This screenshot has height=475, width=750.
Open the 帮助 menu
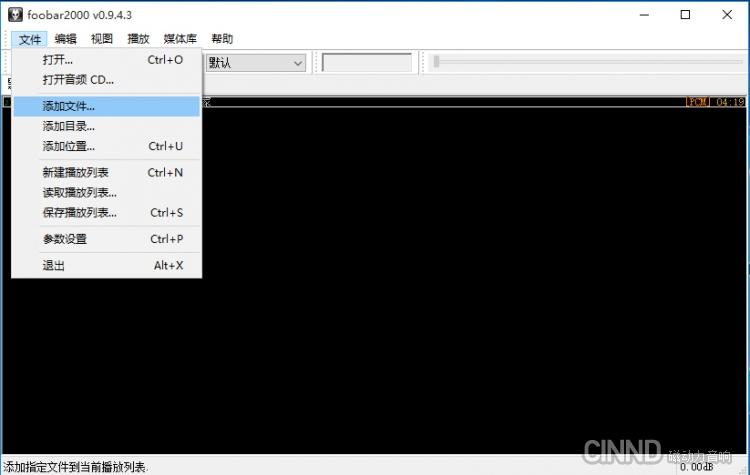click(x=222, y=39)
